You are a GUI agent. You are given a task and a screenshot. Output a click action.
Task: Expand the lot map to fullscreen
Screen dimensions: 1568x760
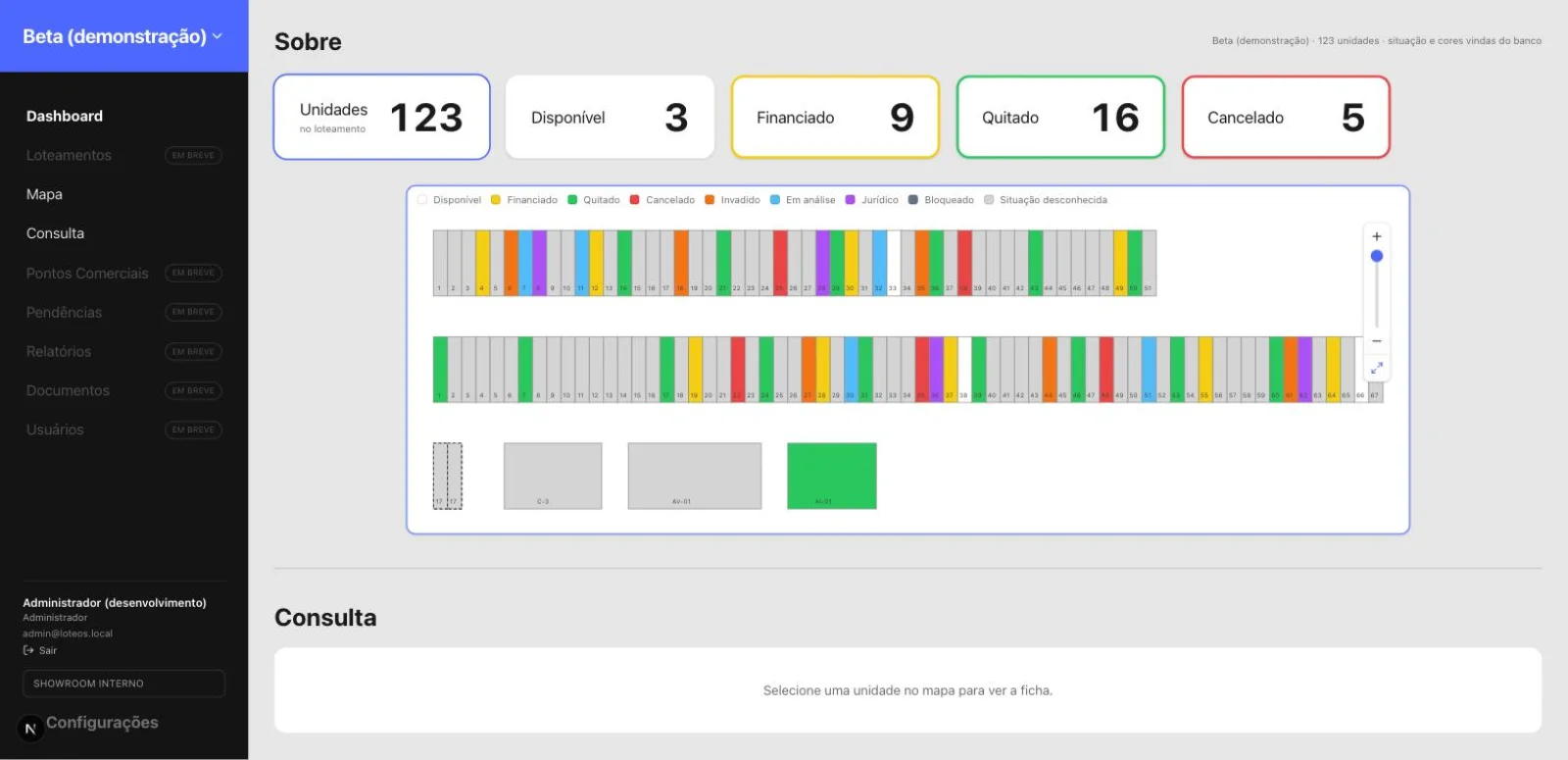[x=1377, y=368]
